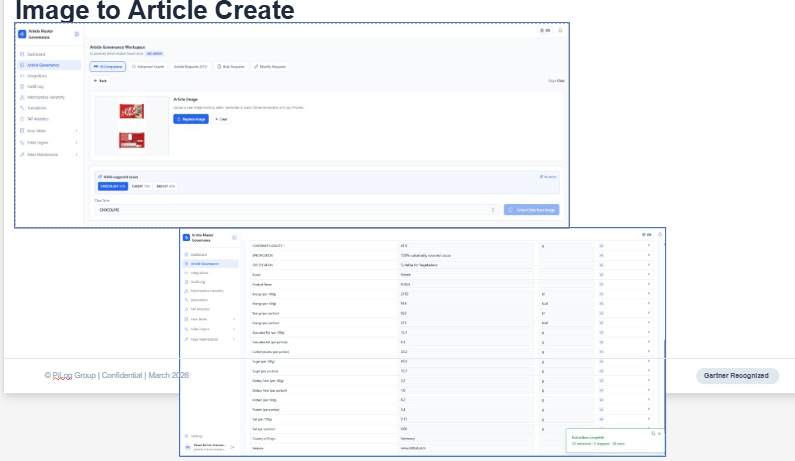Dismiss the Extraction complete notification

659,434
